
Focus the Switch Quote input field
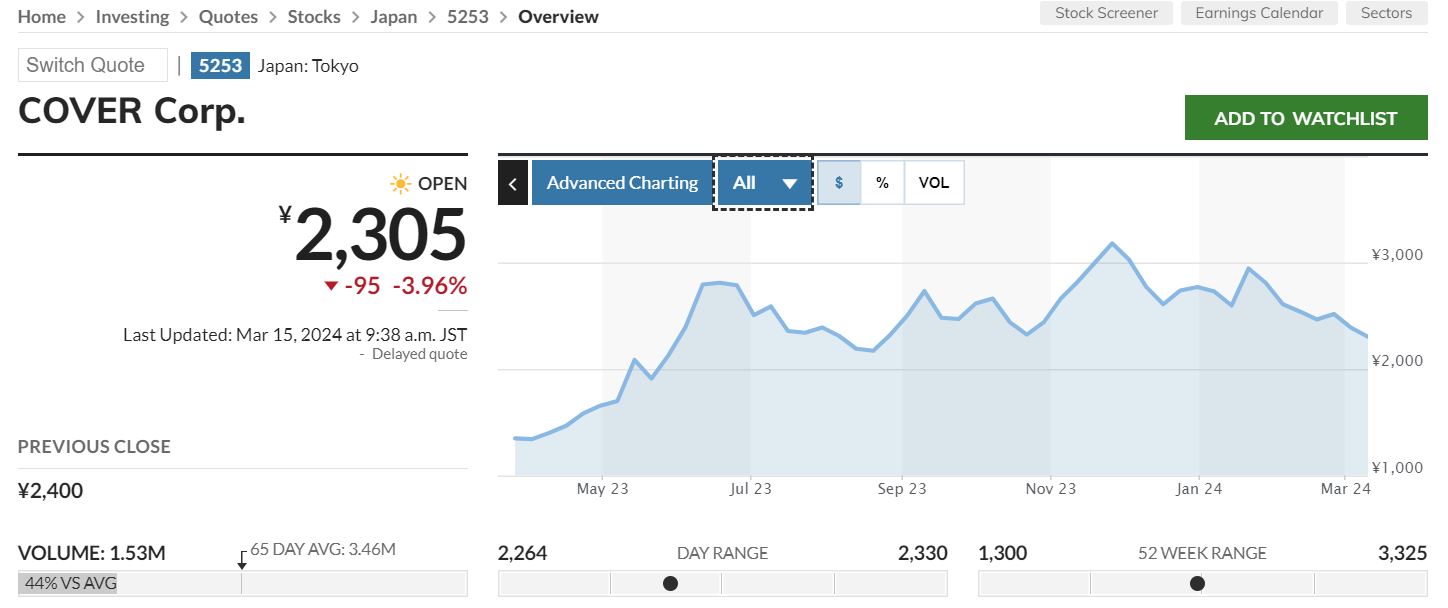[93, 65]
